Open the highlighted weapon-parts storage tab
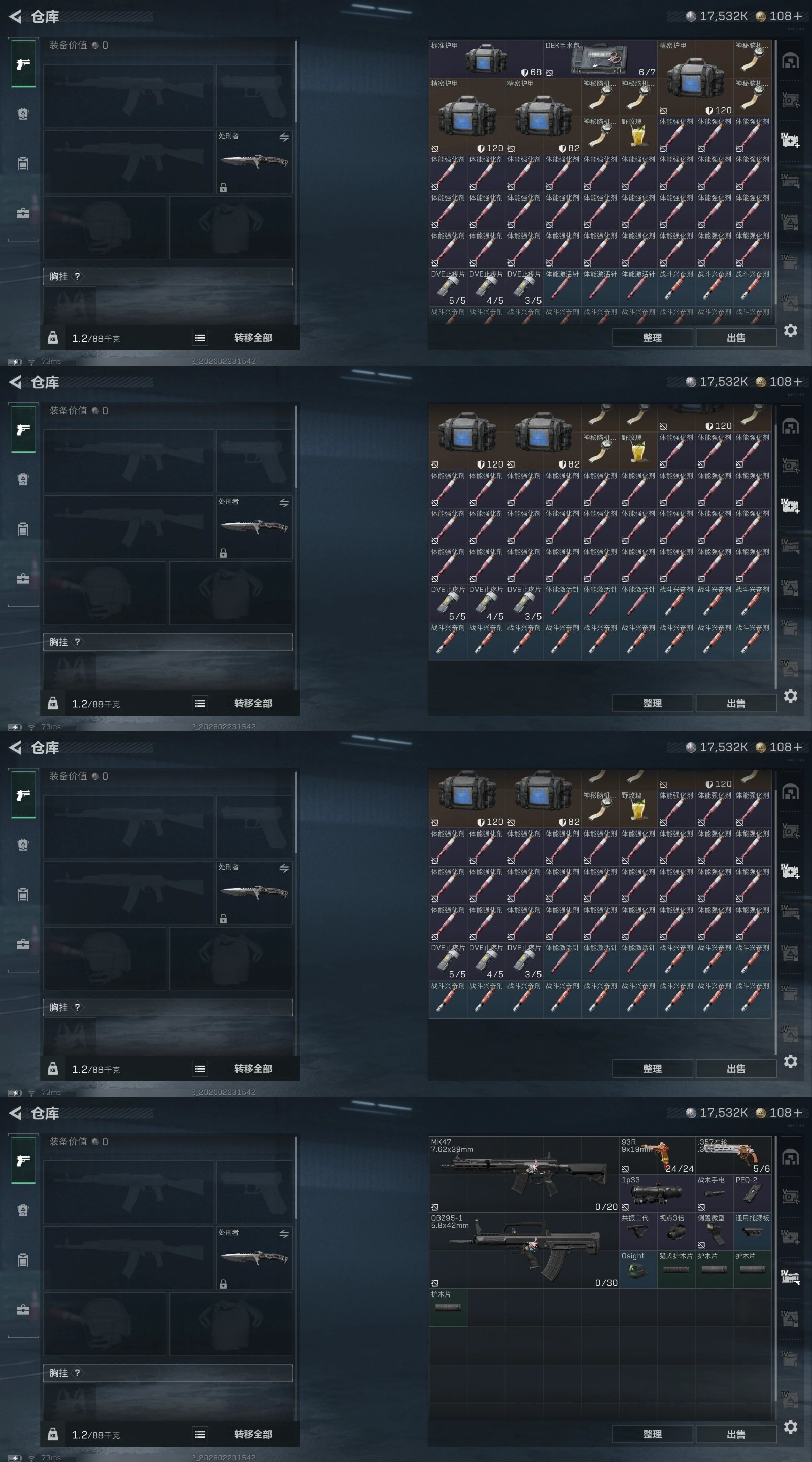812x1462 pixels. tap(791, 1276)
